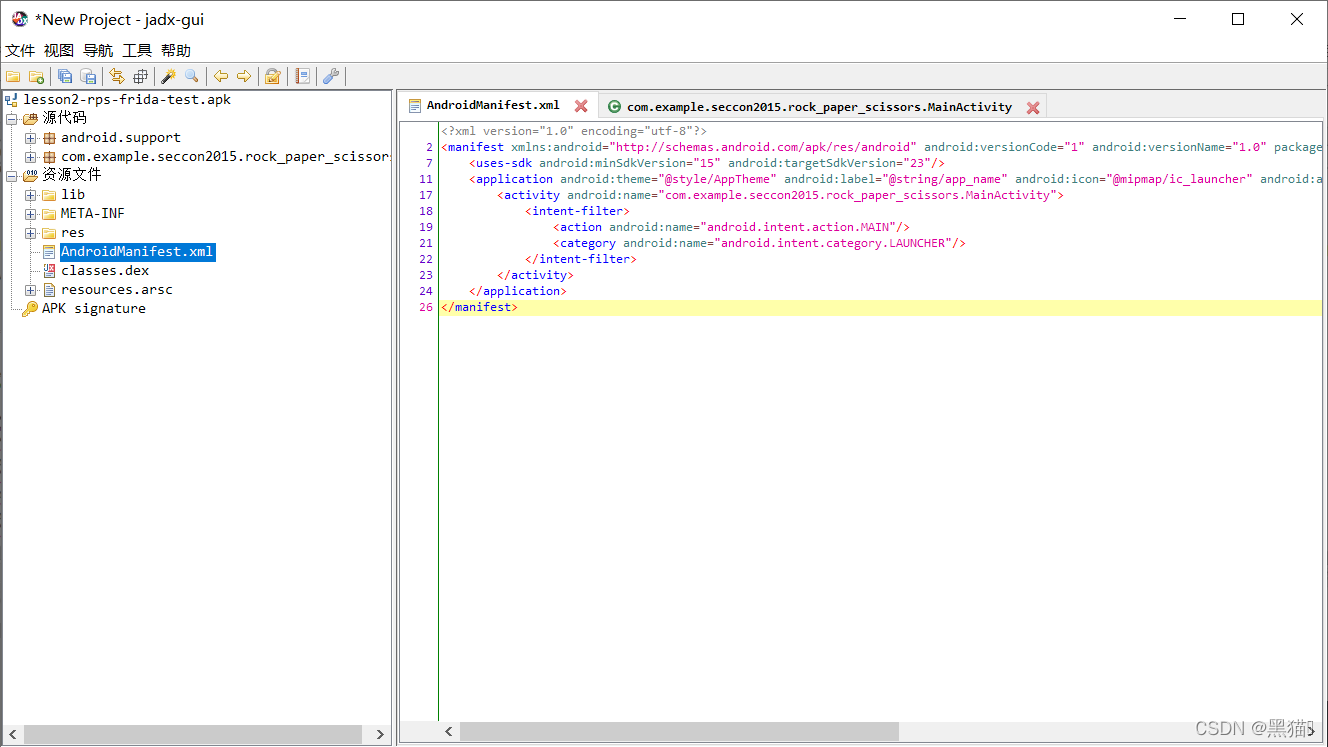This screenshot has height=747, width=1328.
Task: Click the closing </manifest> line
Action: (479, 307)
